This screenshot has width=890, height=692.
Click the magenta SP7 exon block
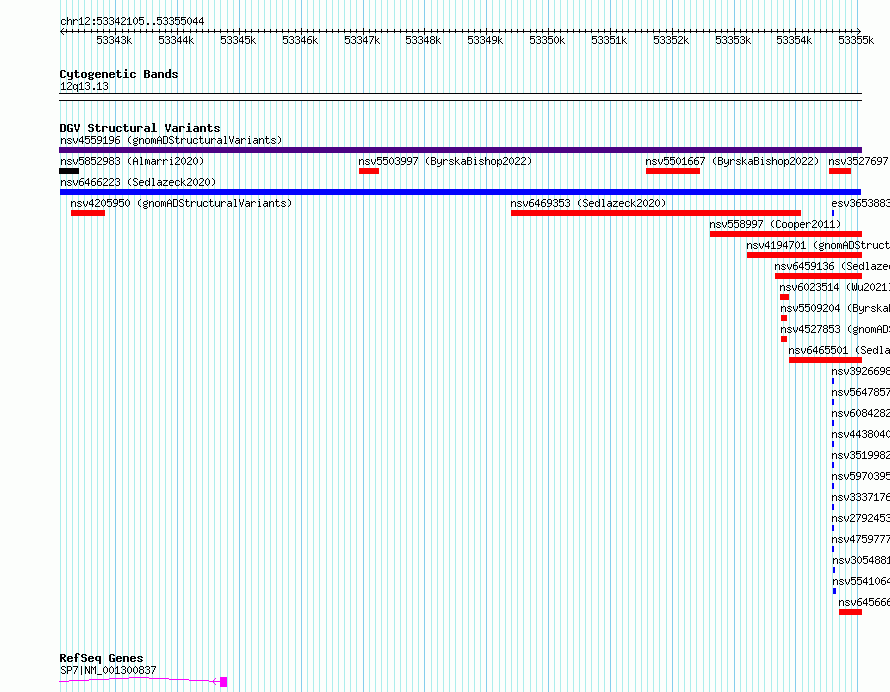point(224,682)
